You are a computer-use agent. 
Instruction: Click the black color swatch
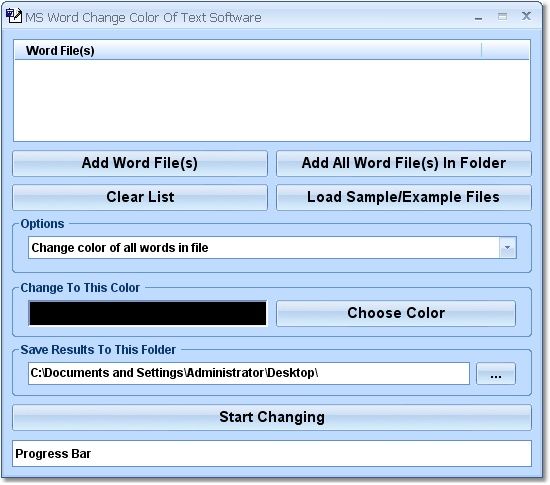[148, 313]
